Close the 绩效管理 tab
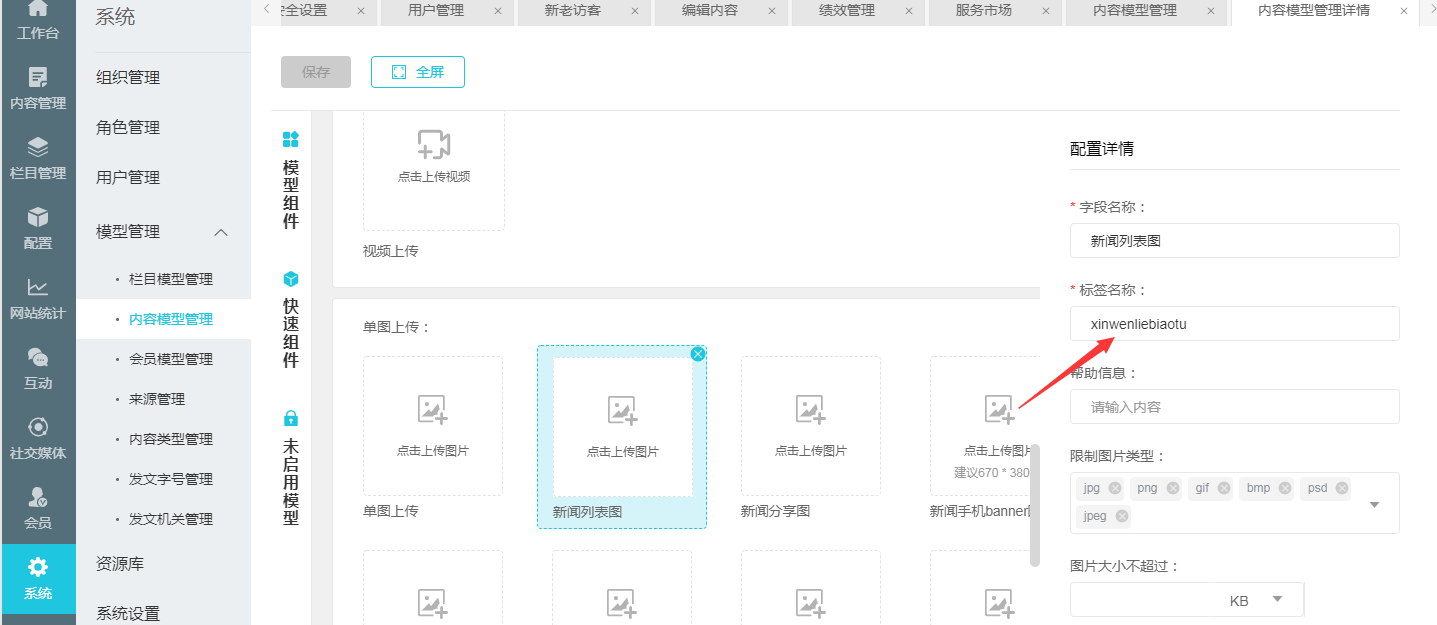 pos(908,11)
